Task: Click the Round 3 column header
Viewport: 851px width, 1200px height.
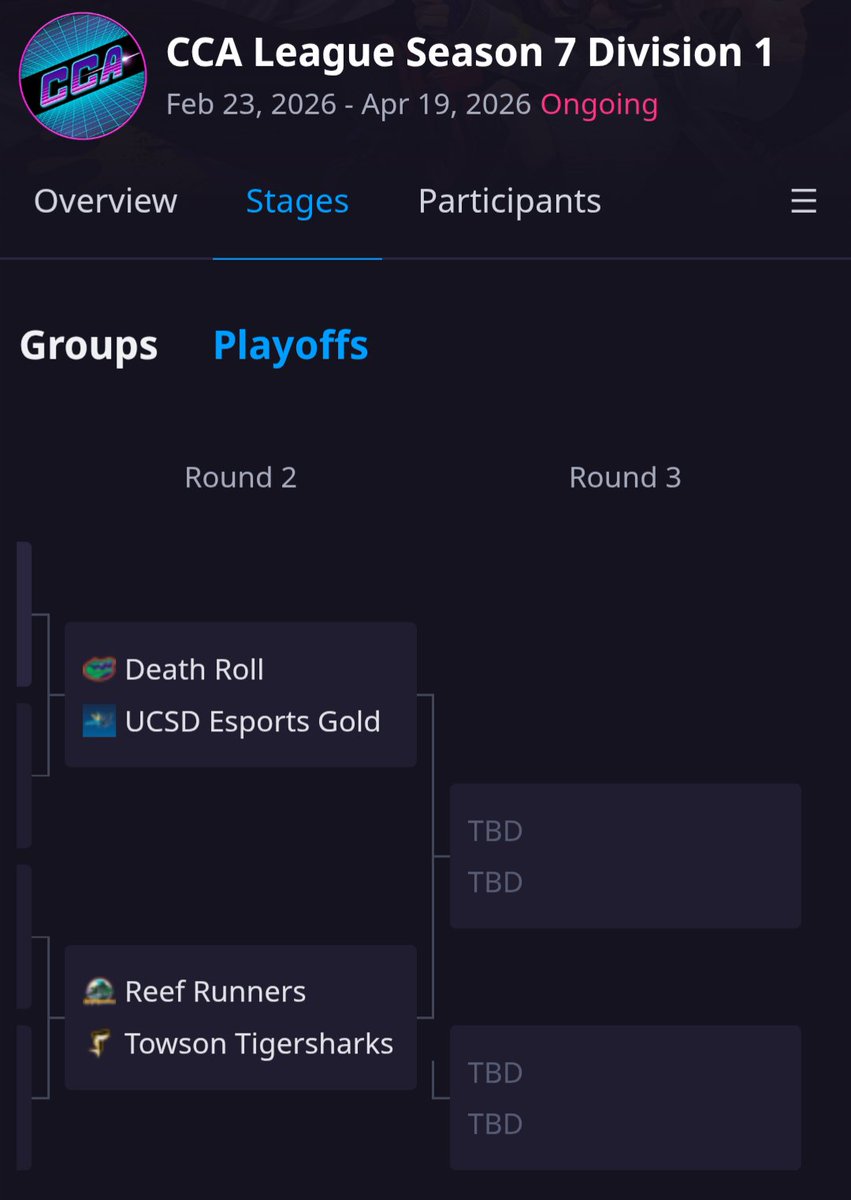Action: click(625, 477)
